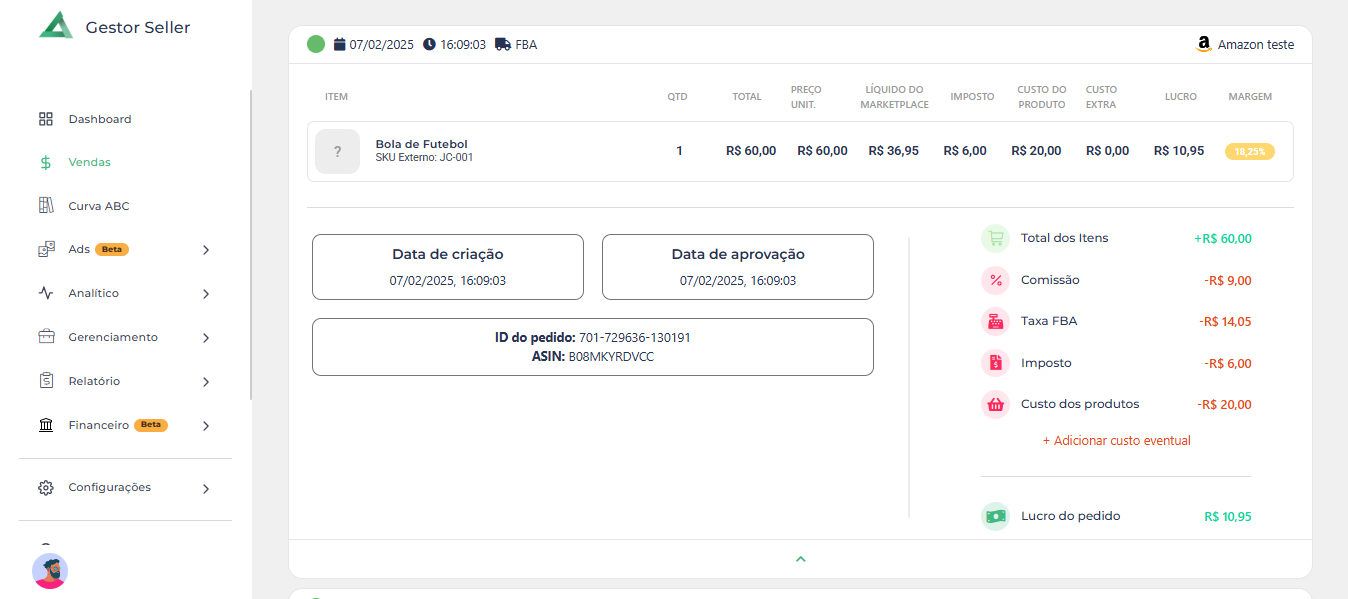Expand the Financeiro submenu chevron
Viewport: 1348px width, 599px height.
click(206, 426)
